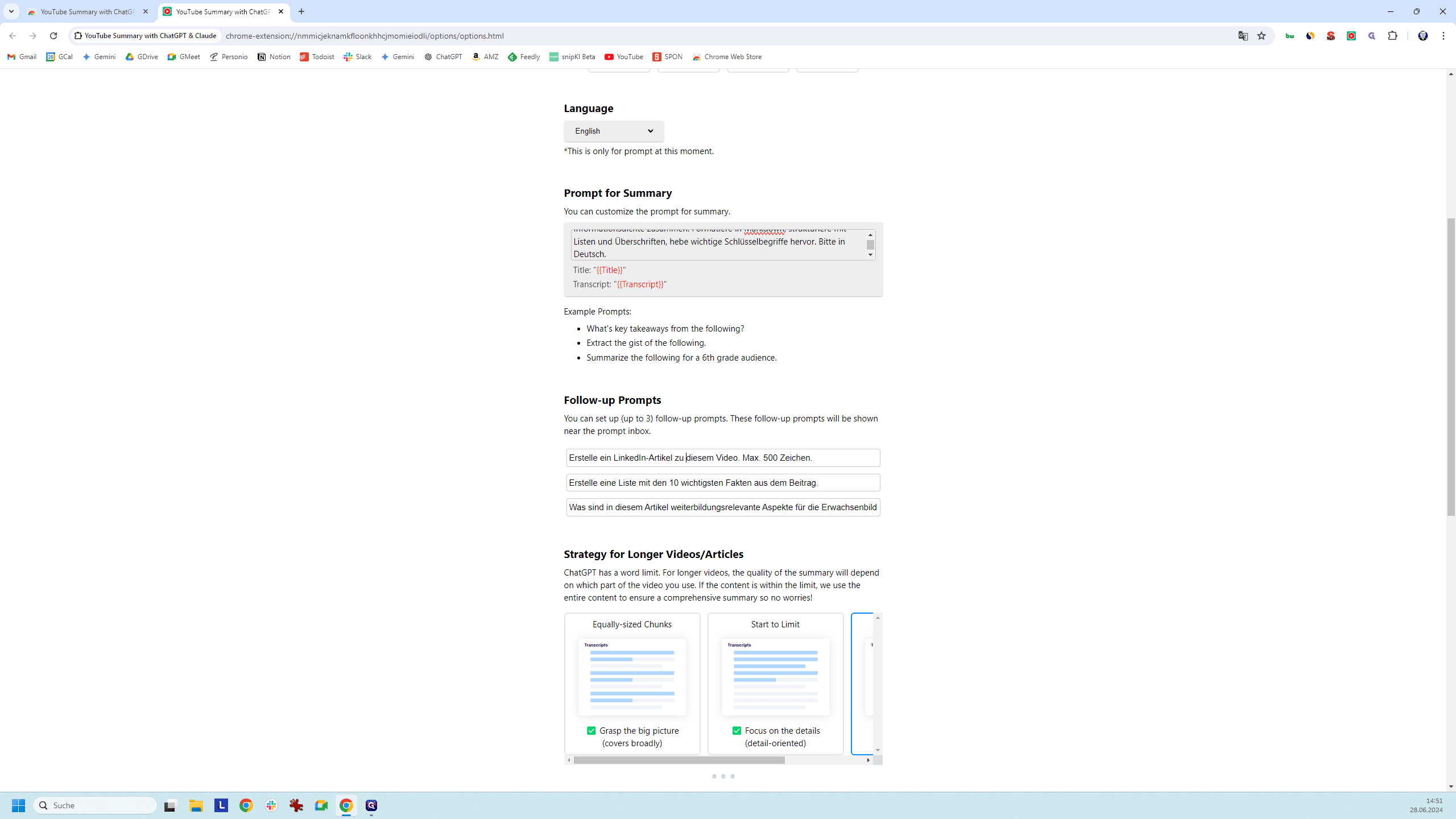Viewport: 1456px width, 819px height.
Task: Click the browser back arrow
Action: tap(13, 36)
